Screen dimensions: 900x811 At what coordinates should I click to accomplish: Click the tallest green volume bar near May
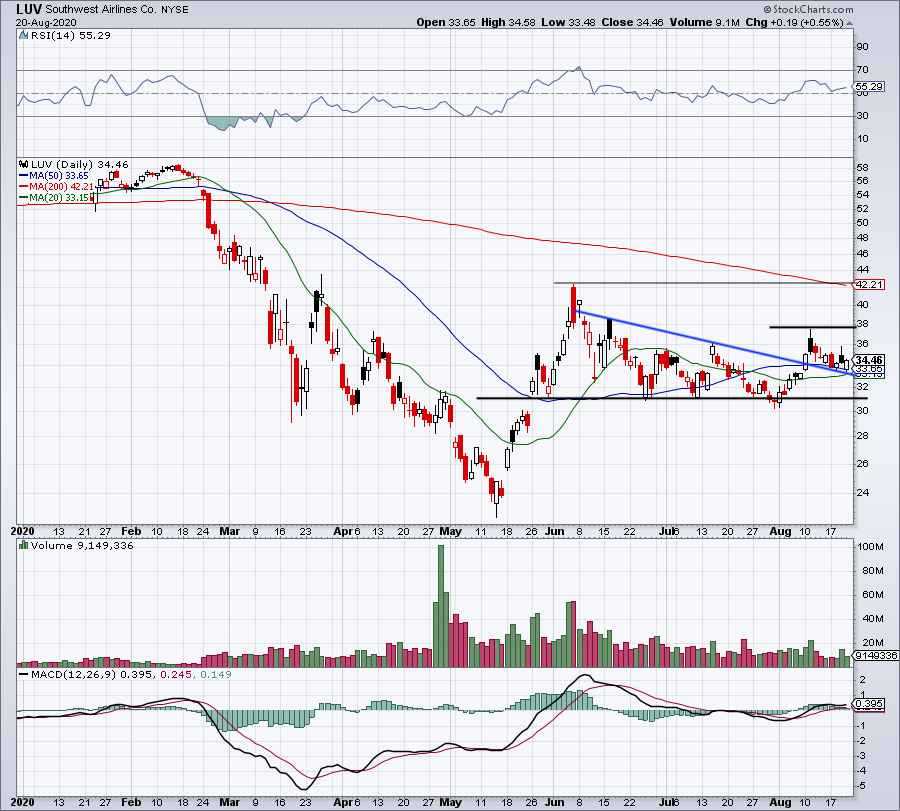coord(441,606)
